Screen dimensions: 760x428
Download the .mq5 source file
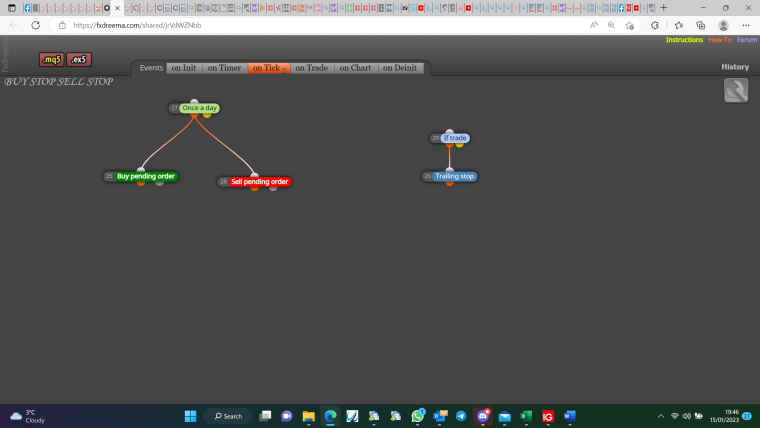[x=51, y=60]
